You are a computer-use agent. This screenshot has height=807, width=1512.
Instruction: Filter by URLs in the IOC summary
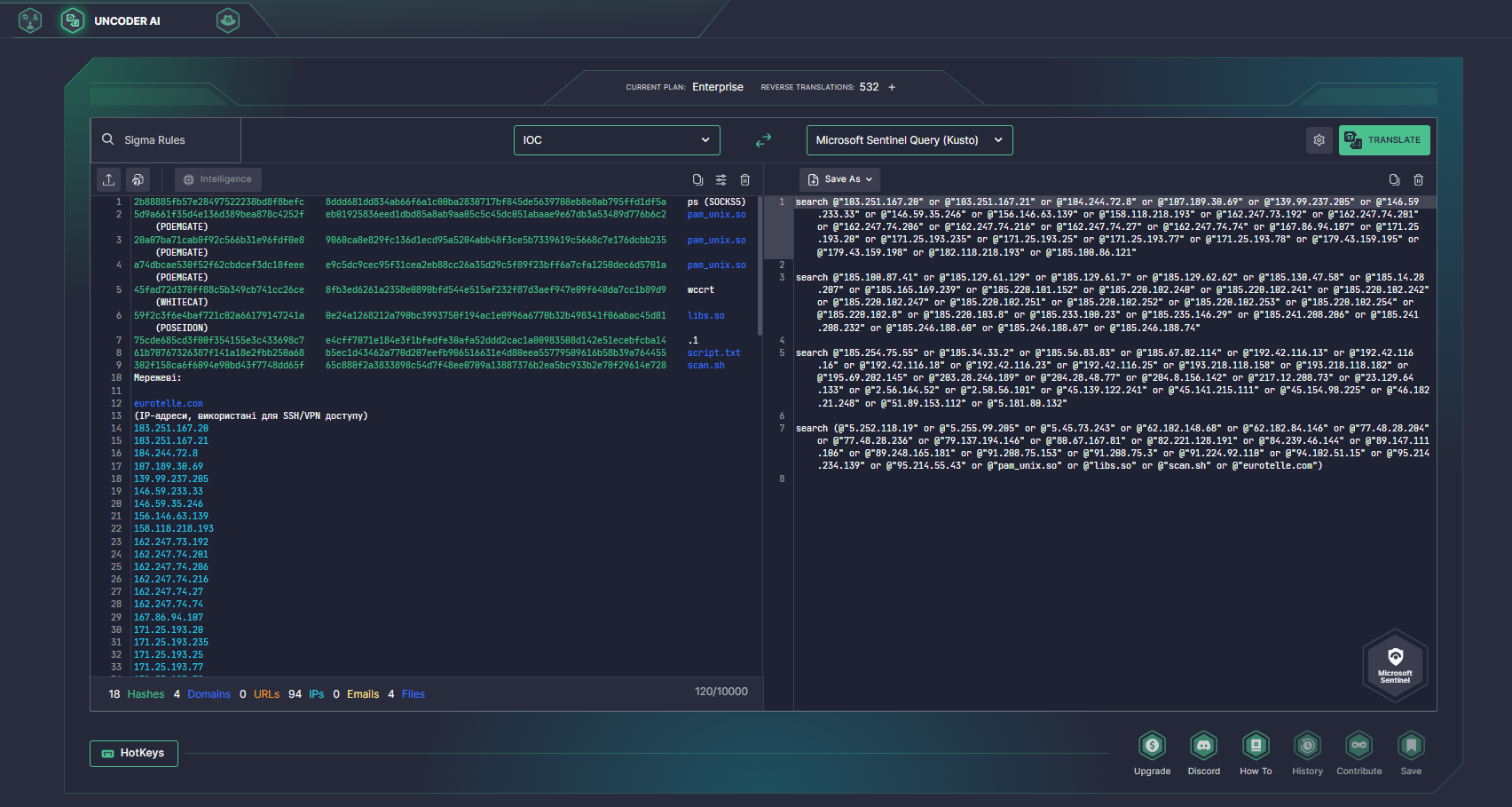pos(266,694)
